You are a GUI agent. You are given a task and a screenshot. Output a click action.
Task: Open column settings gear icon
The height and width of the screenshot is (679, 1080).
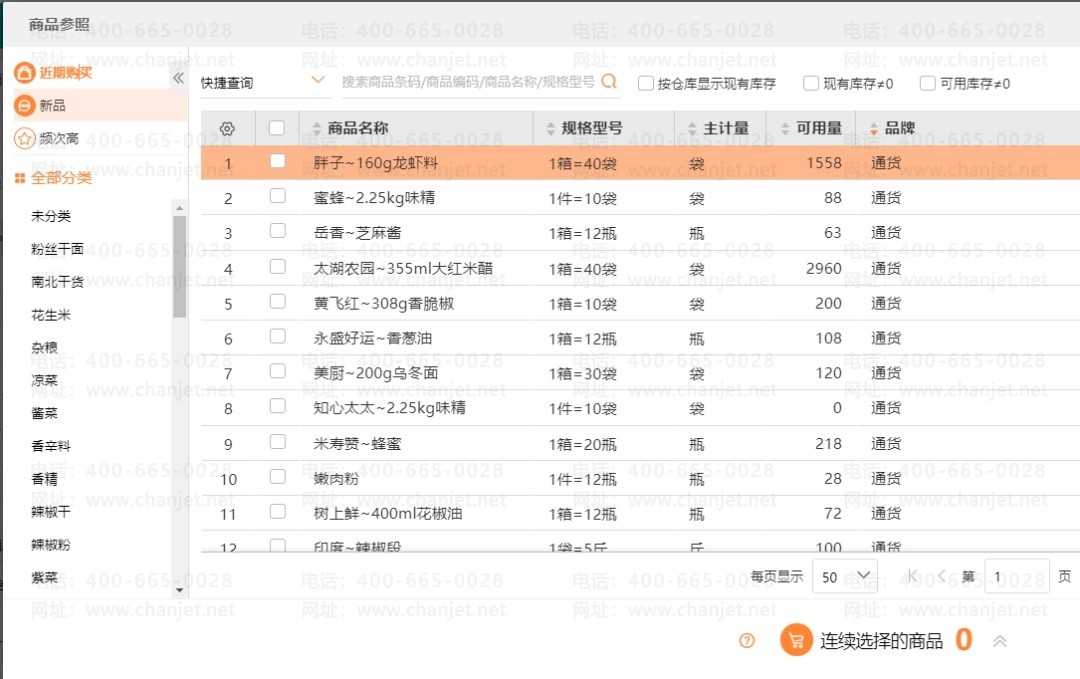coord(227,129)
